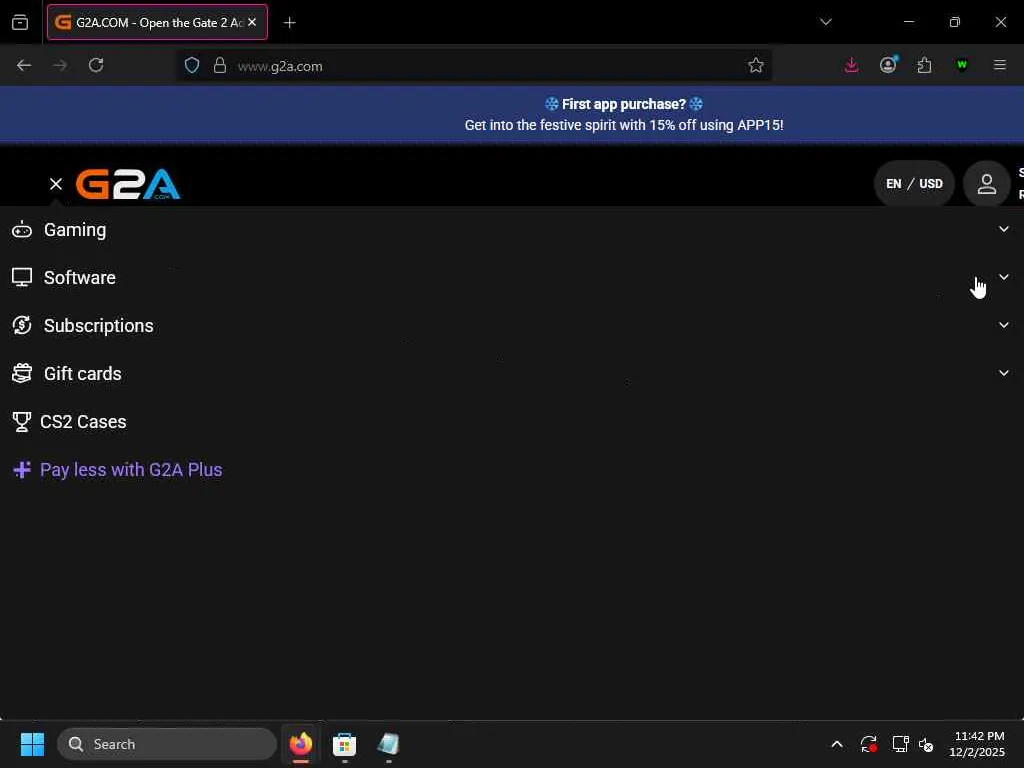Click the Gaming controller icon
The height and width of the screenshot is (768, 1024).
[22, 230]
